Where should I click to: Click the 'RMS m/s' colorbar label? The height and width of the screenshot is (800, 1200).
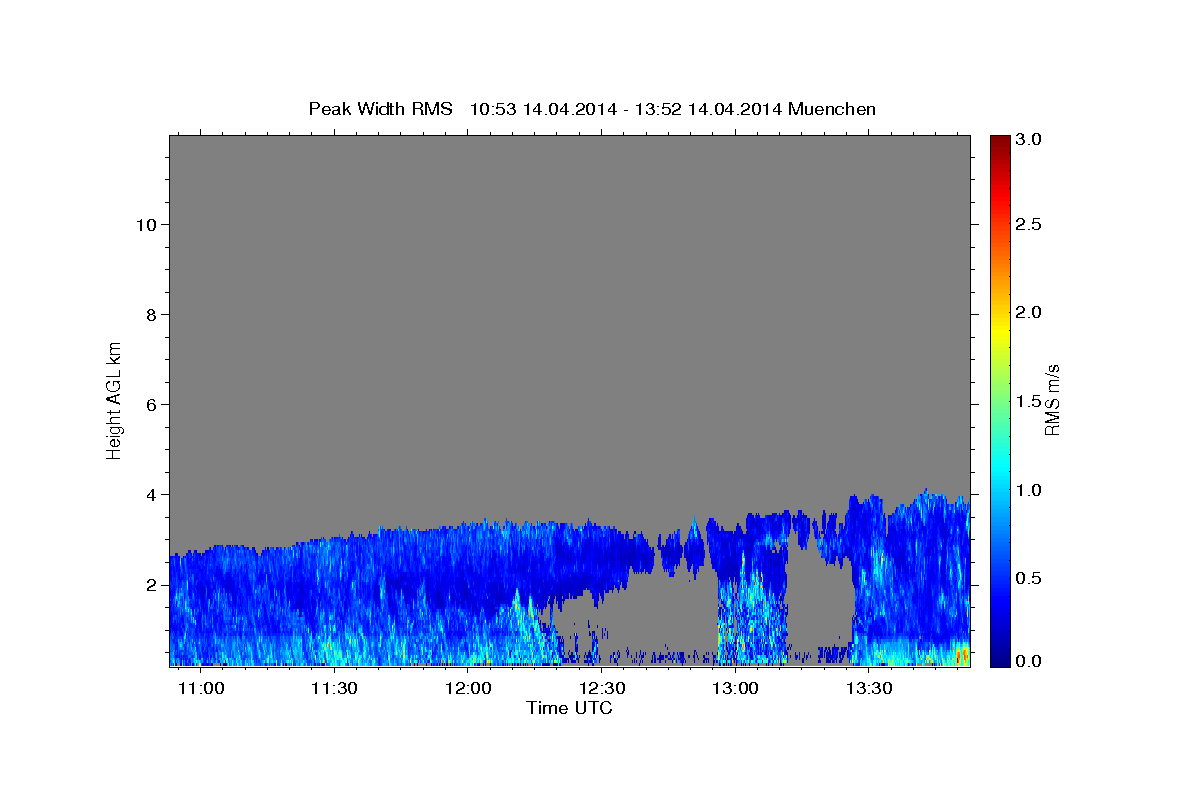pos(1051,399)
